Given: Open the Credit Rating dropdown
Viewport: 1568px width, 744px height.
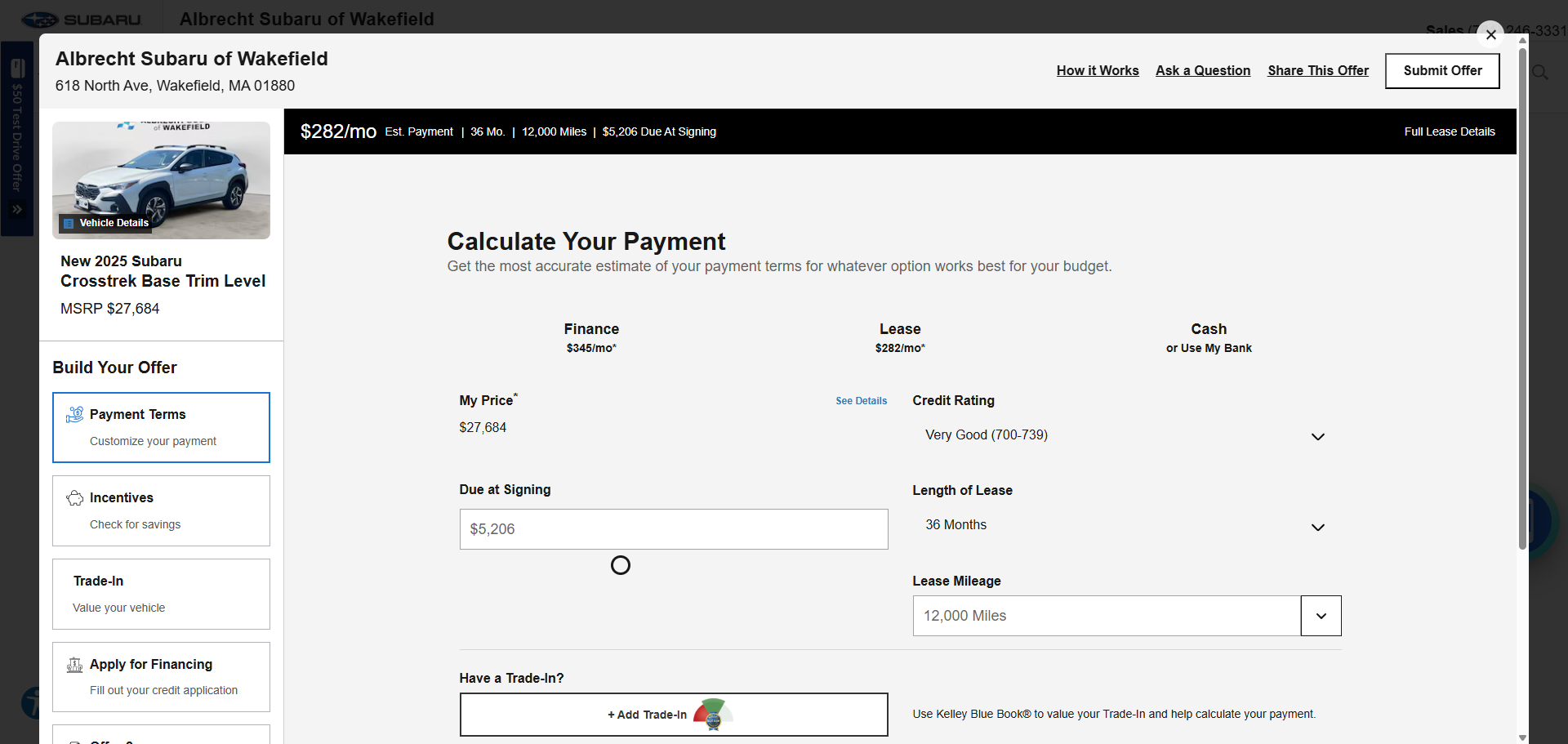Looking at the screenshot, I should [x=1126, y=435].
